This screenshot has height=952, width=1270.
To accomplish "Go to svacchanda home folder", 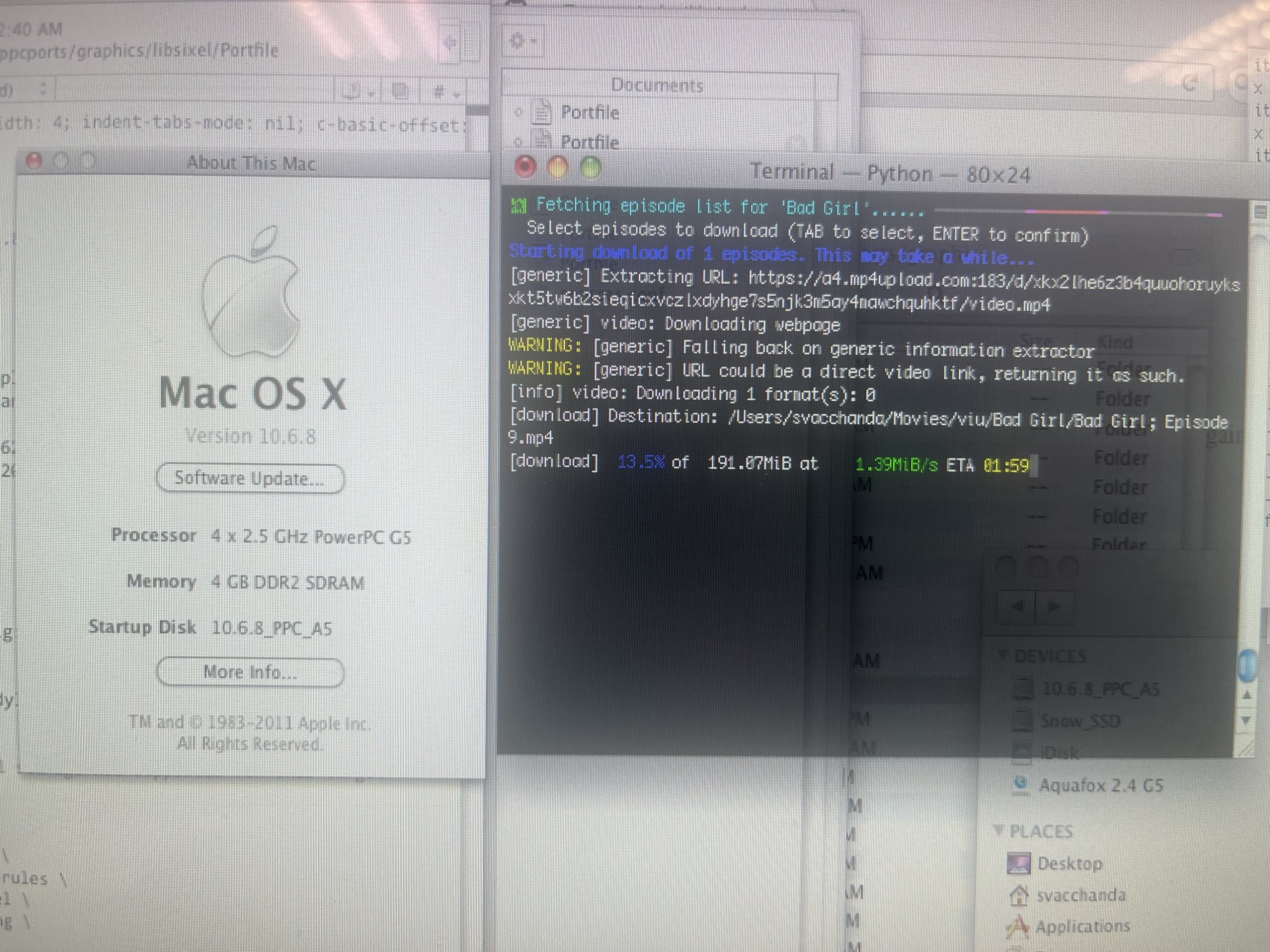I will pyautogui.click(x=1081, y=896).
